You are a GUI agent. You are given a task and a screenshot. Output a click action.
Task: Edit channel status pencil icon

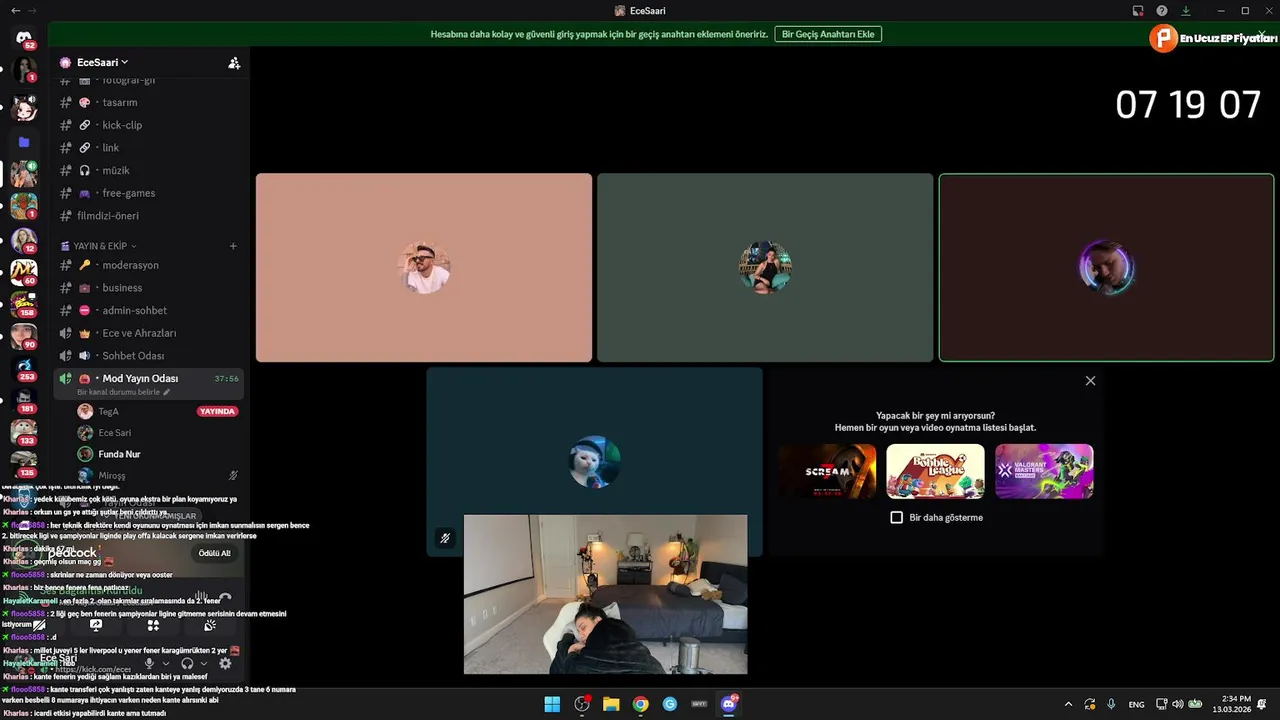pyautogui.click(x=166, y=392)
